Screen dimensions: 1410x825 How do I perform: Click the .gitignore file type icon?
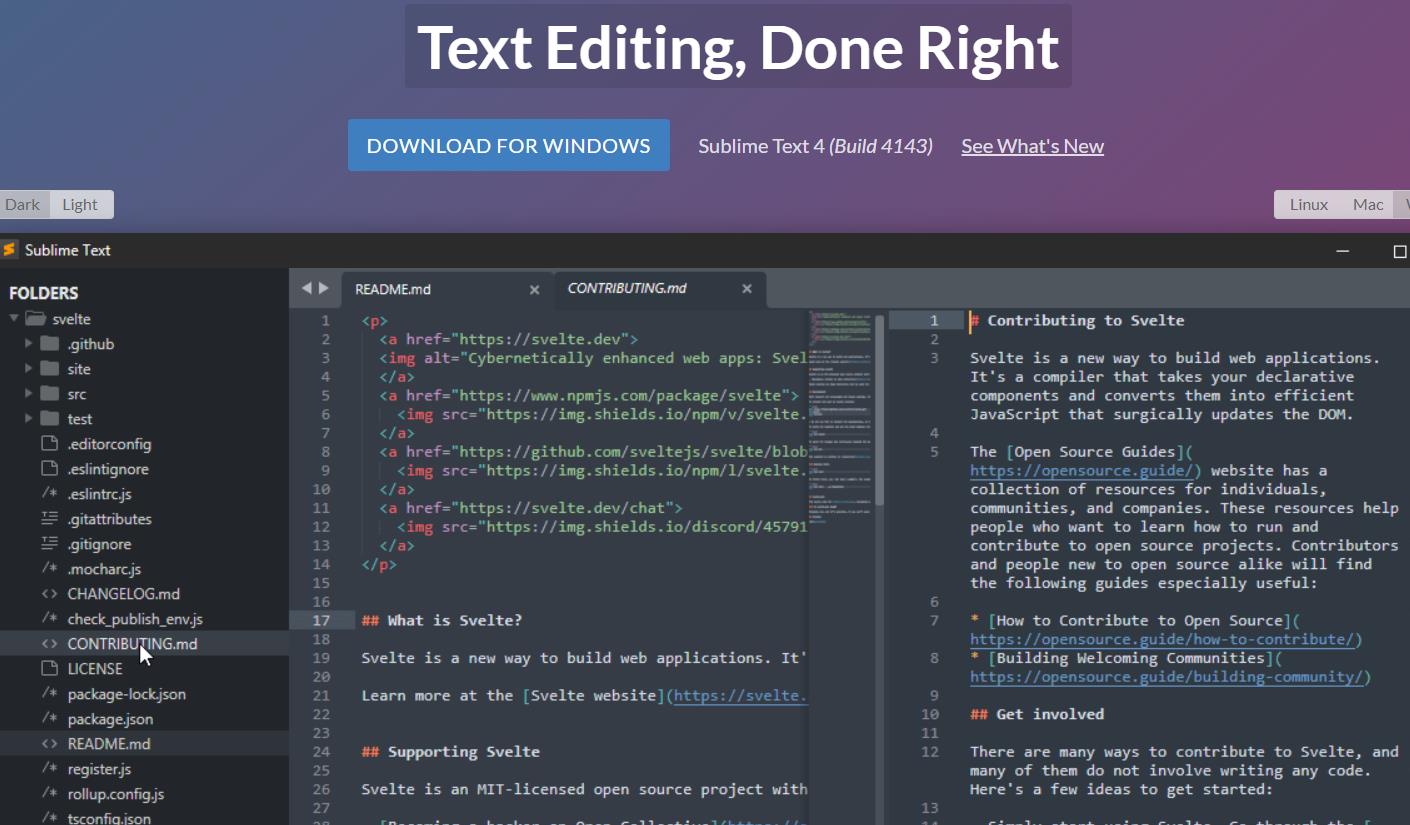coord(50,544)
